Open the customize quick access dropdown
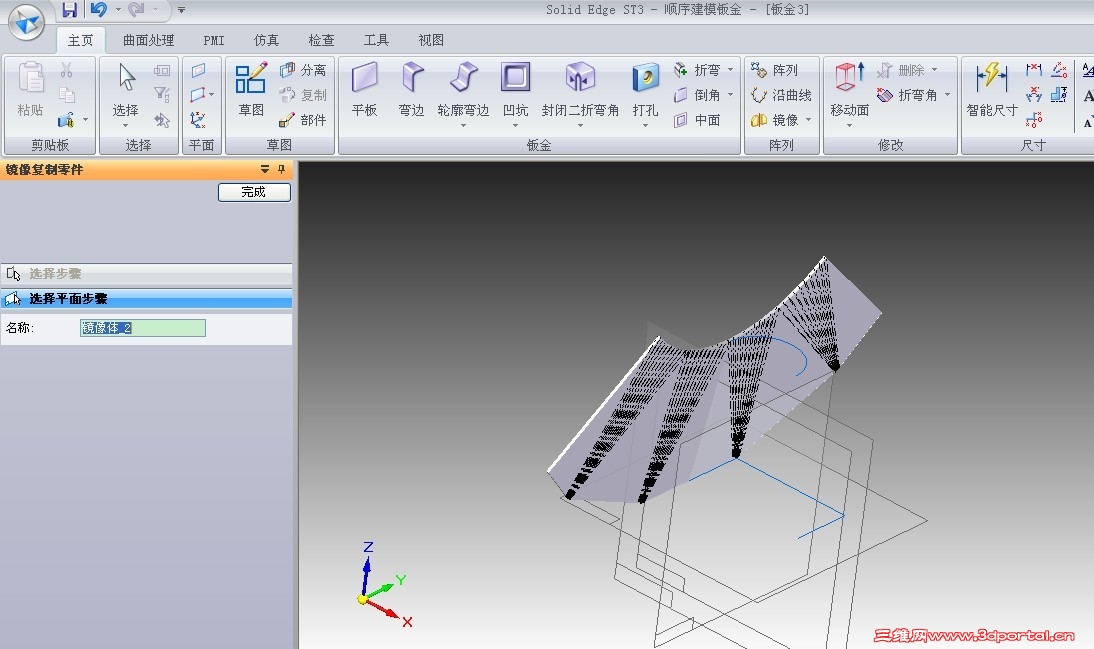This screenshot has height=649, width=1094. pos(181,10)
